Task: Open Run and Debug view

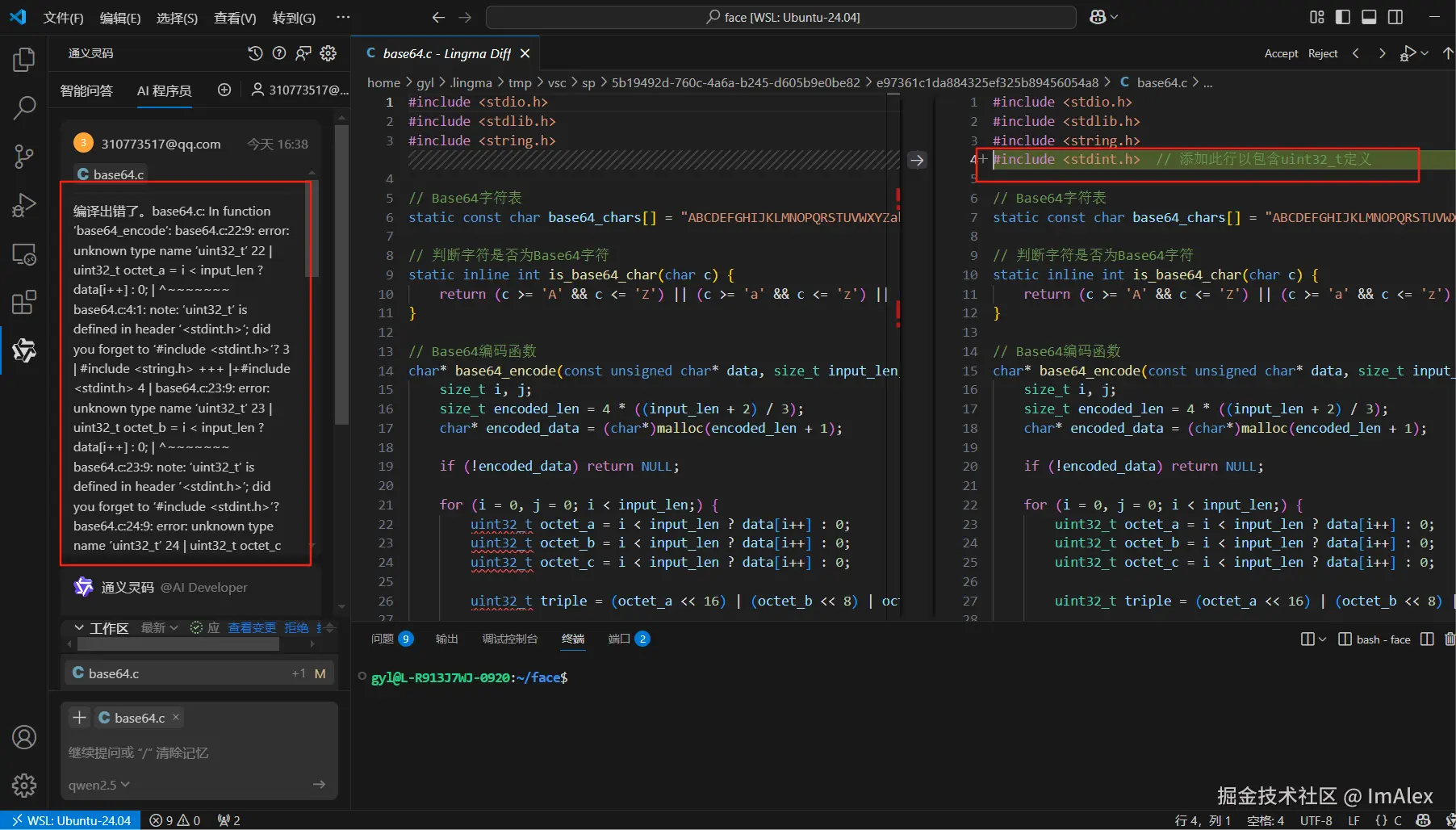Action: pos(24,206)
